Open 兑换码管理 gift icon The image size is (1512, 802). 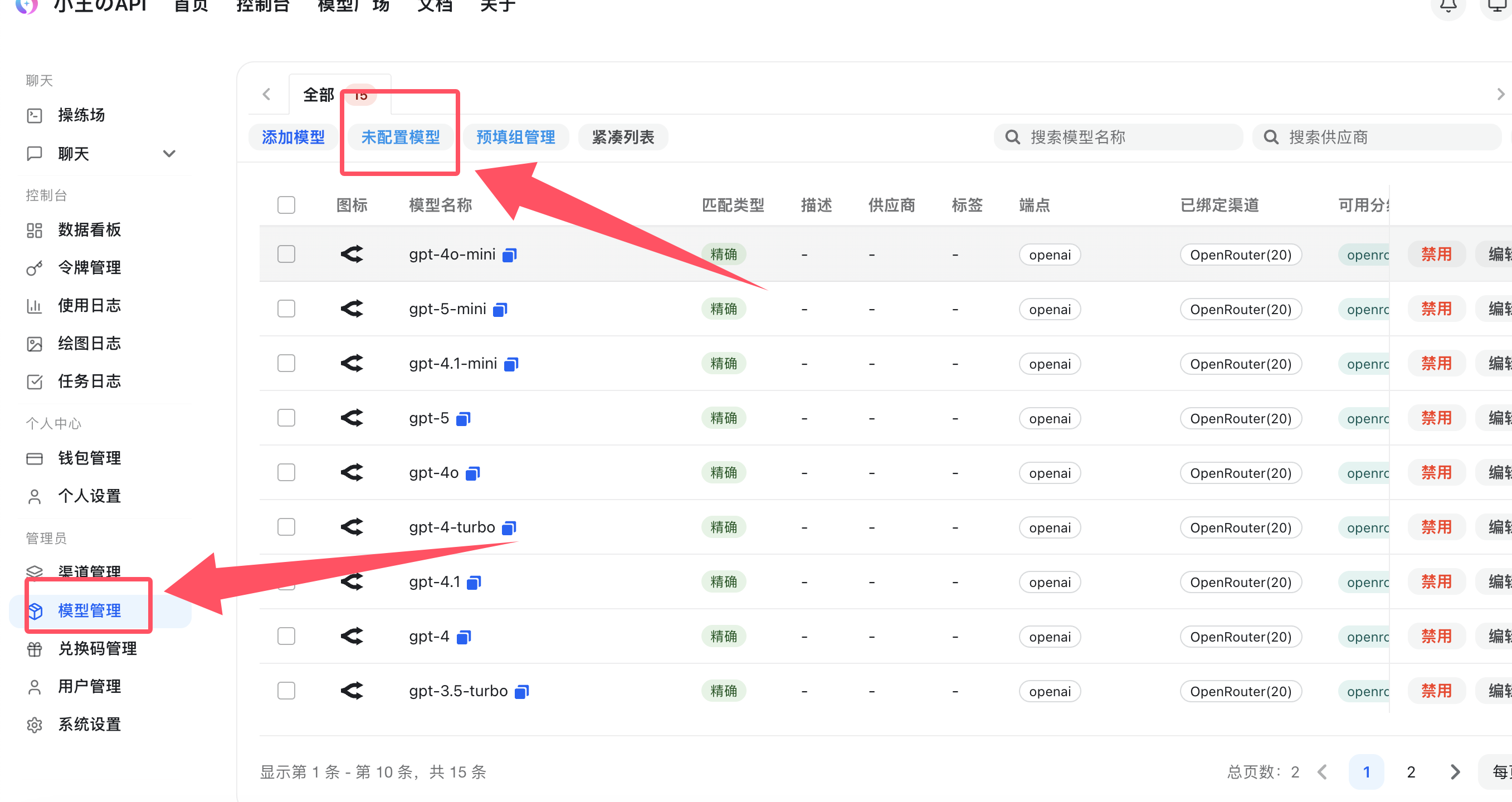[35, 649]
